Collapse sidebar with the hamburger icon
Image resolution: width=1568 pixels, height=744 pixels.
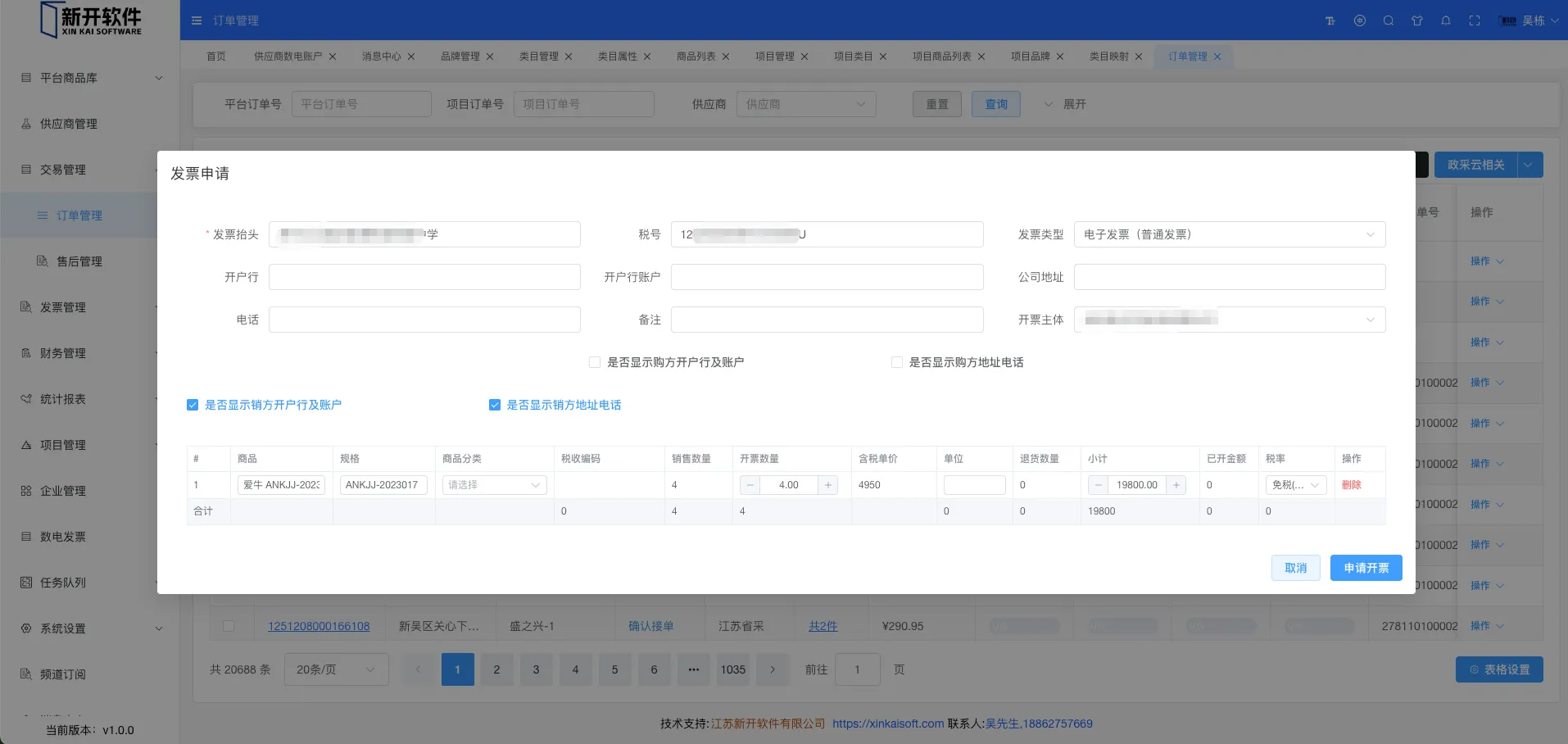(x=197, y=20)
